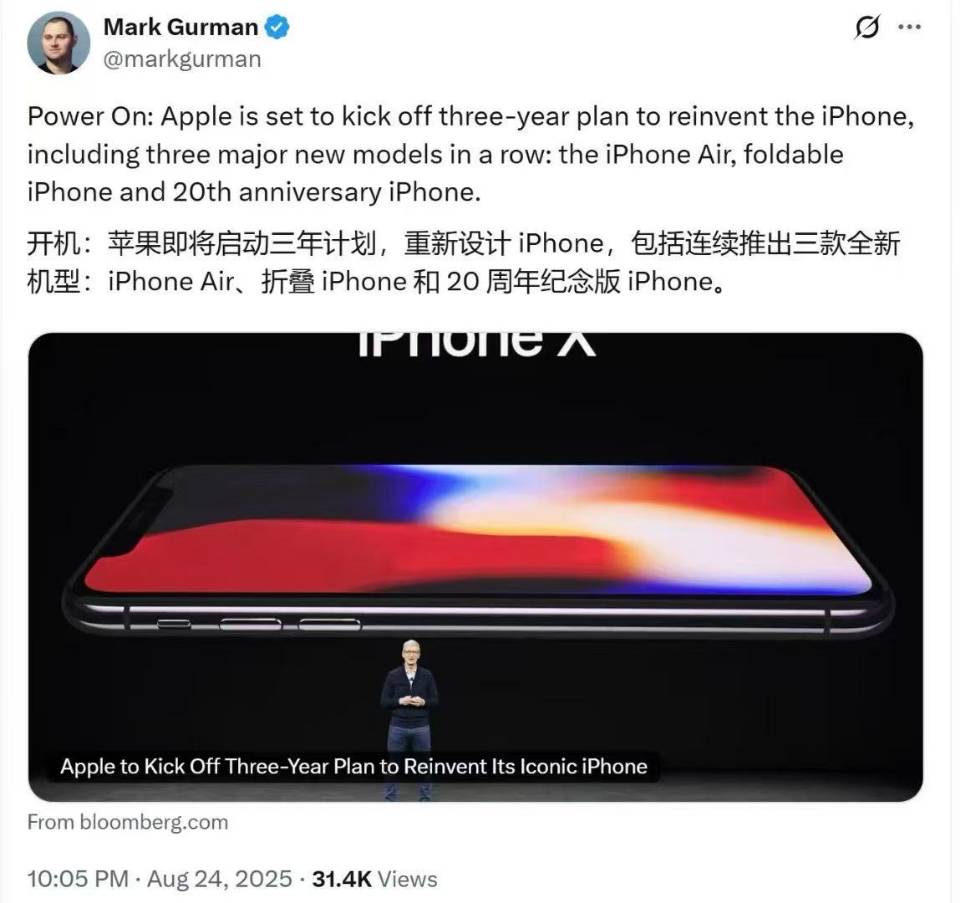The height and width of the screenshot is (903, 960).
Task: Click the iPhone X title in the card
Action: click(477, 343)
